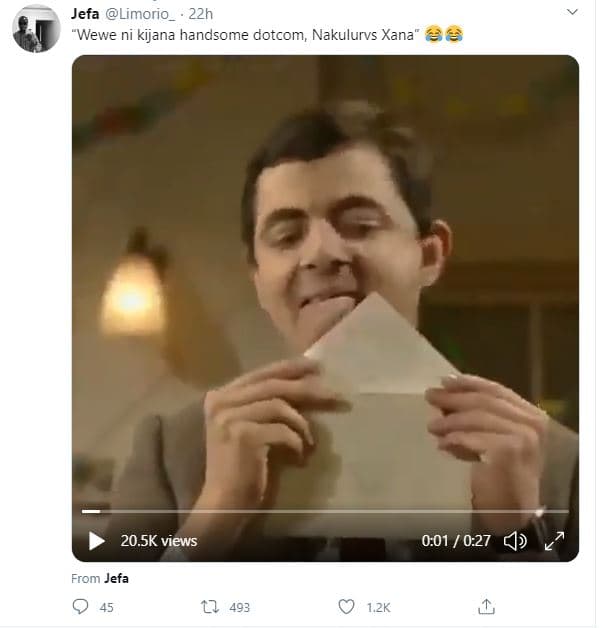This screenshot has height=628, width=603.
Task: Click the 22h tweet timestamp
Action: 201,13
